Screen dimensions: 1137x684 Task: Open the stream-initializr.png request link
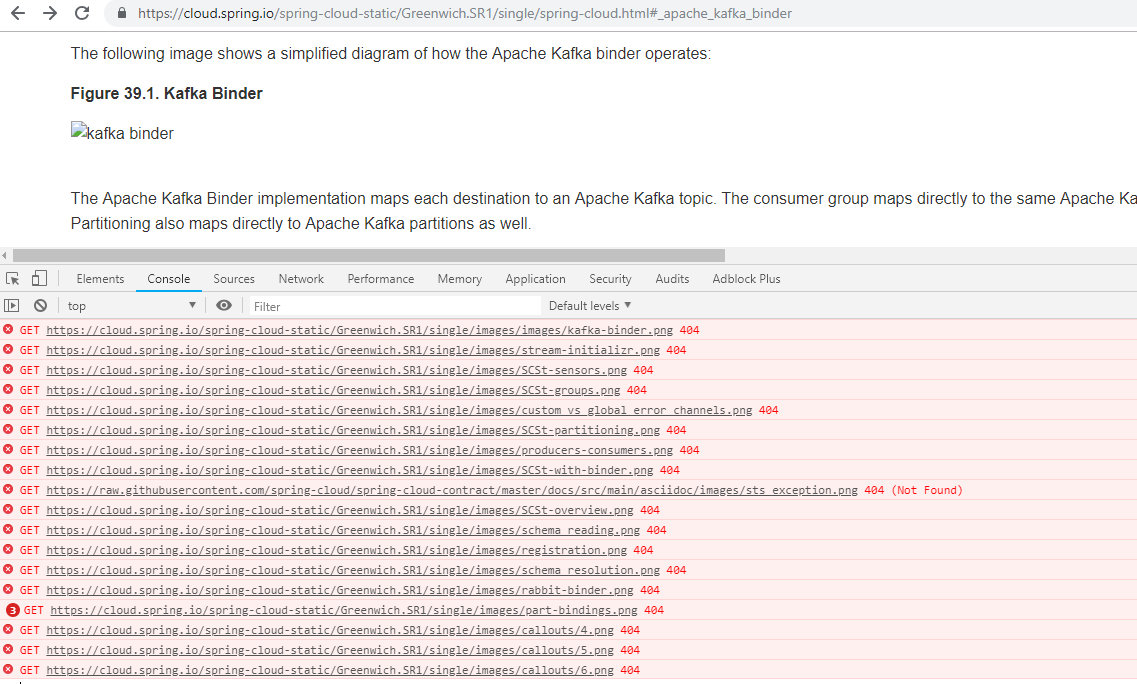tap(353, 350)
